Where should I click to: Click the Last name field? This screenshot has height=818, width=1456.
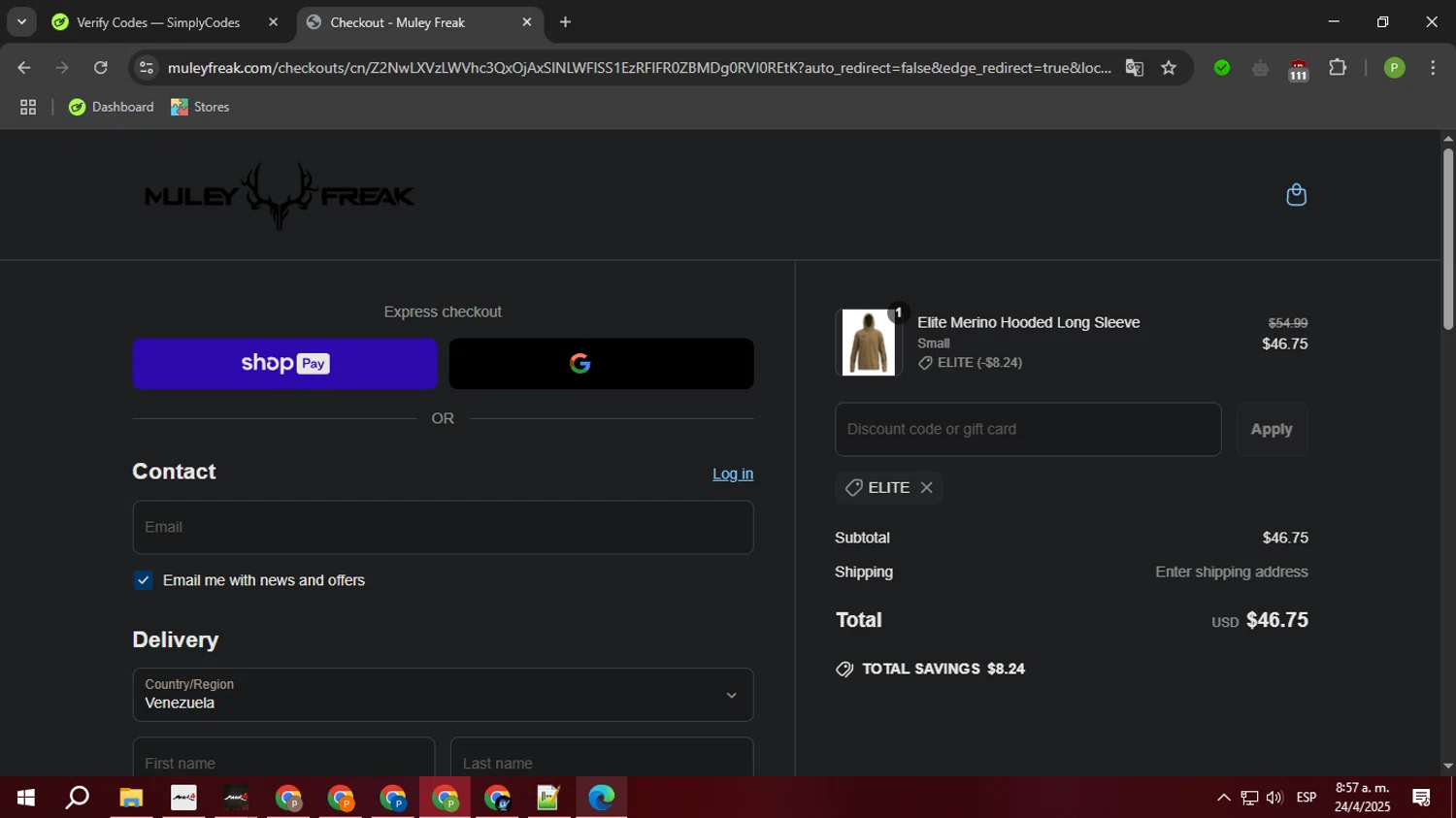click(x=602, y=757)
